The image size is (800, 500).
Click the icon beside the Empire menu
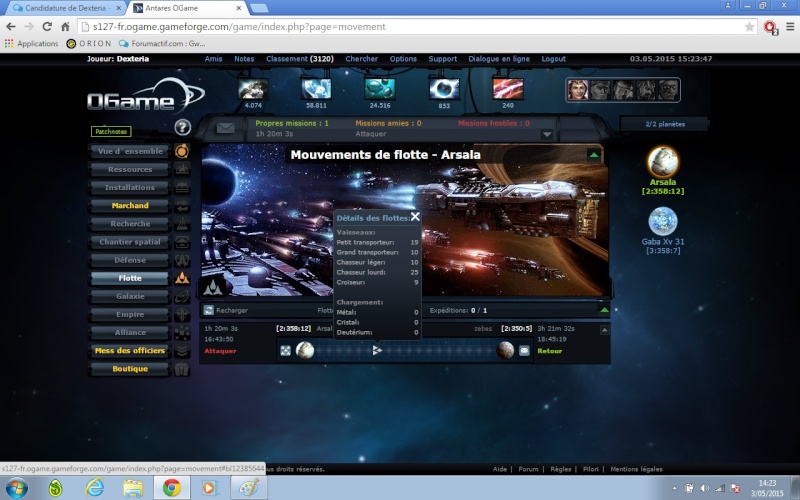click(x=182, y=314)
